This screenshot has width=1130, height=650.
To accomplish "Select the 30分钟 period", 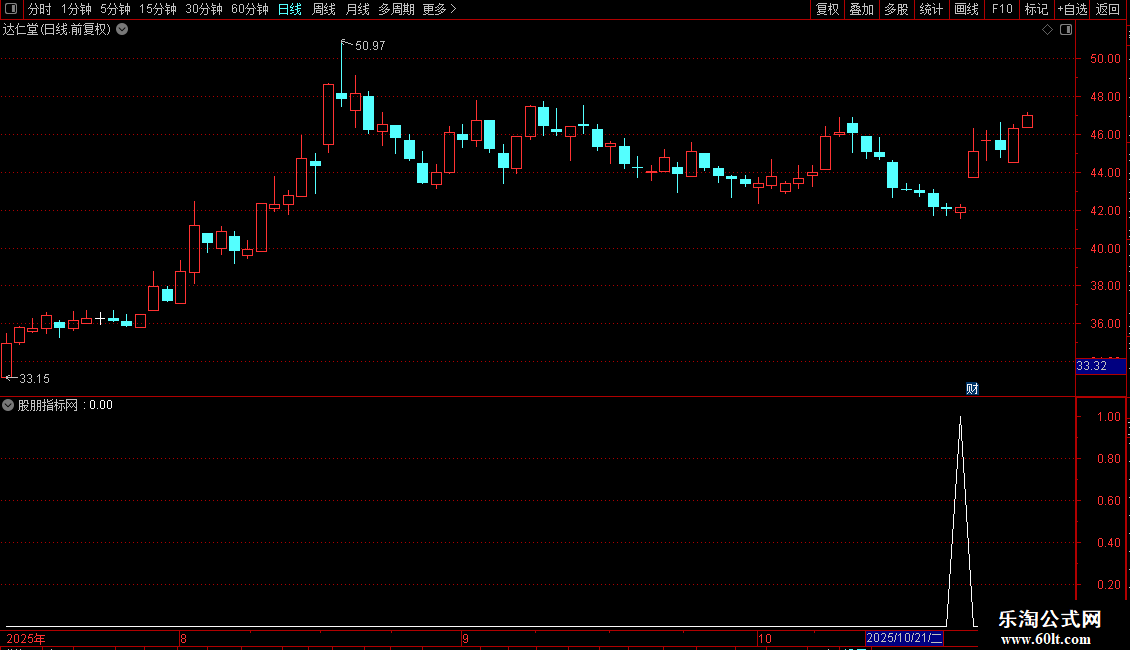I will (203, 9).
